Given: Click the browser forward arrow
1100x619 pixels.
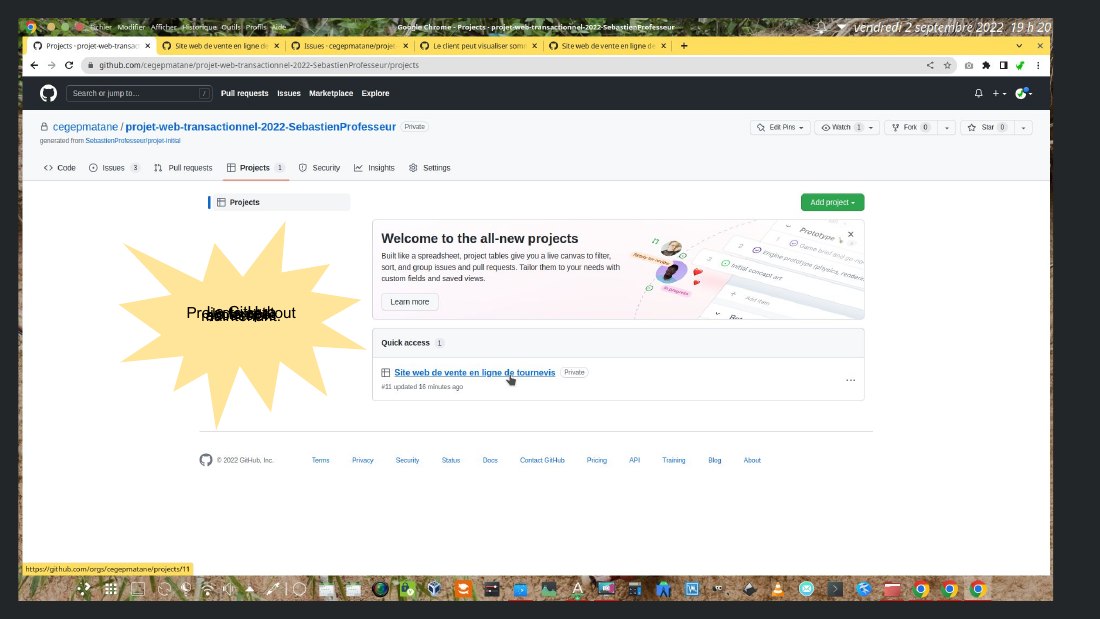Looking at the screenshot, I should point(51,65).
